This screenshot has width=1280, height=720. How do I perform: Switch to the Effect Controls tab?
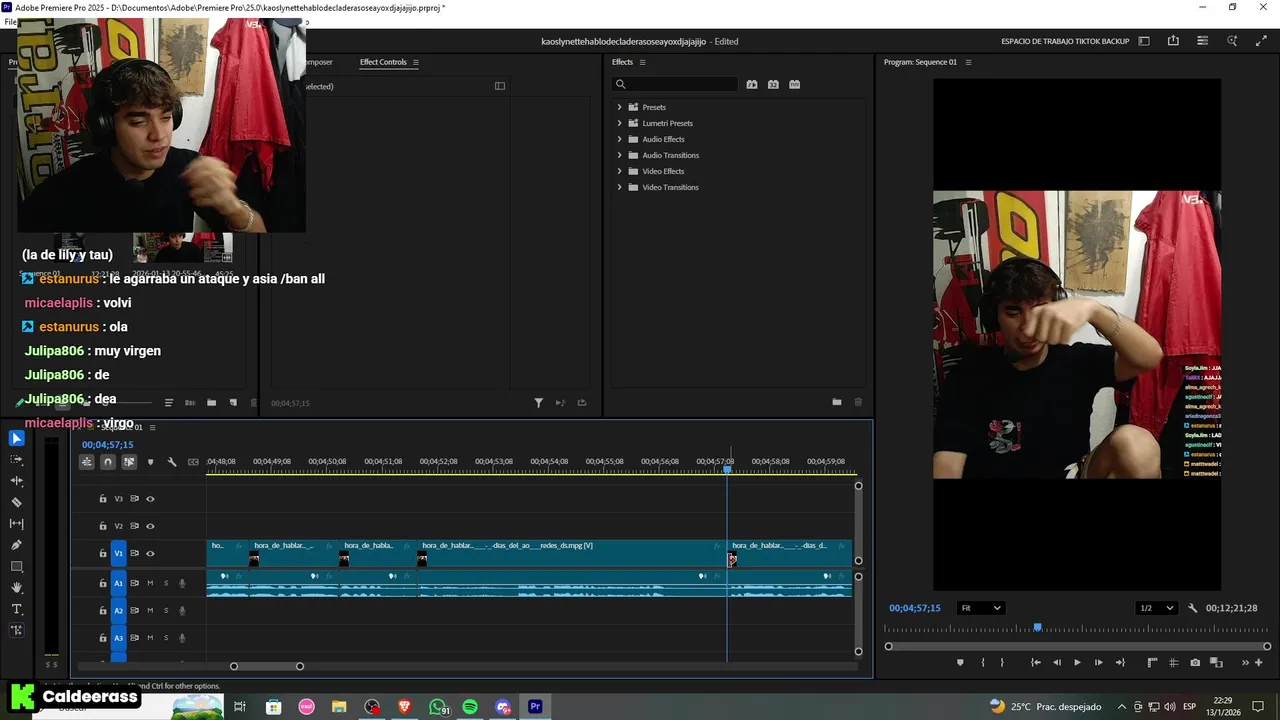[383, 62]
